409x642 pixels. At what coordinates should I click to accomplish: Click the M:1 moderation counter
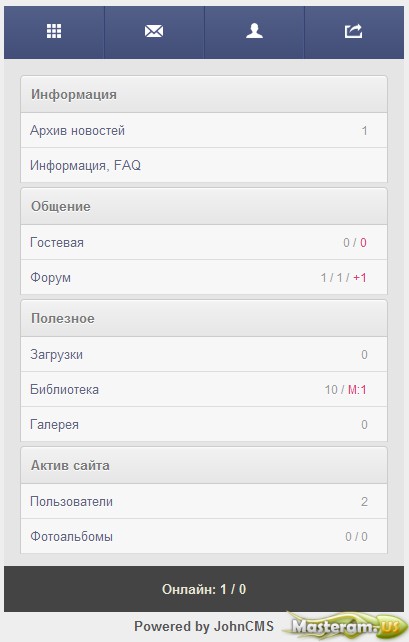click(x=357, y=389)
